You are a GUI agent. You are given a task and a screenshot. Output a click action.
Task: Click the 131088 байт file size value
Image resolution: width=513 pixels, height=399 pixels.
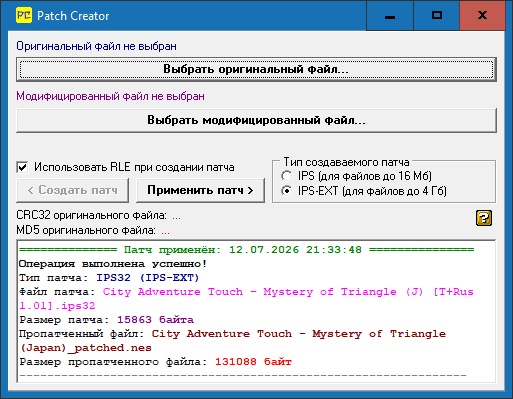[253, 362]
